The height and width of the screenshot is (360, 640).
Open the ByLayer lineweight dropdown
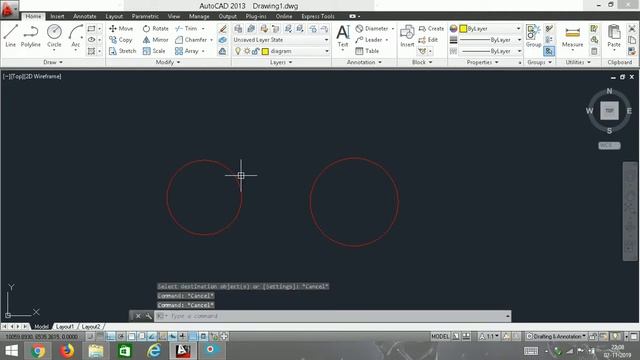(490, 40)
